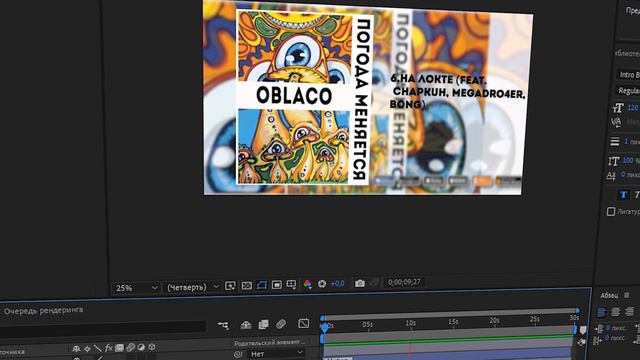Toggle the frame blending icon in timeline
The height and width of the screenshot is (360, 640).
click(263, 324)
